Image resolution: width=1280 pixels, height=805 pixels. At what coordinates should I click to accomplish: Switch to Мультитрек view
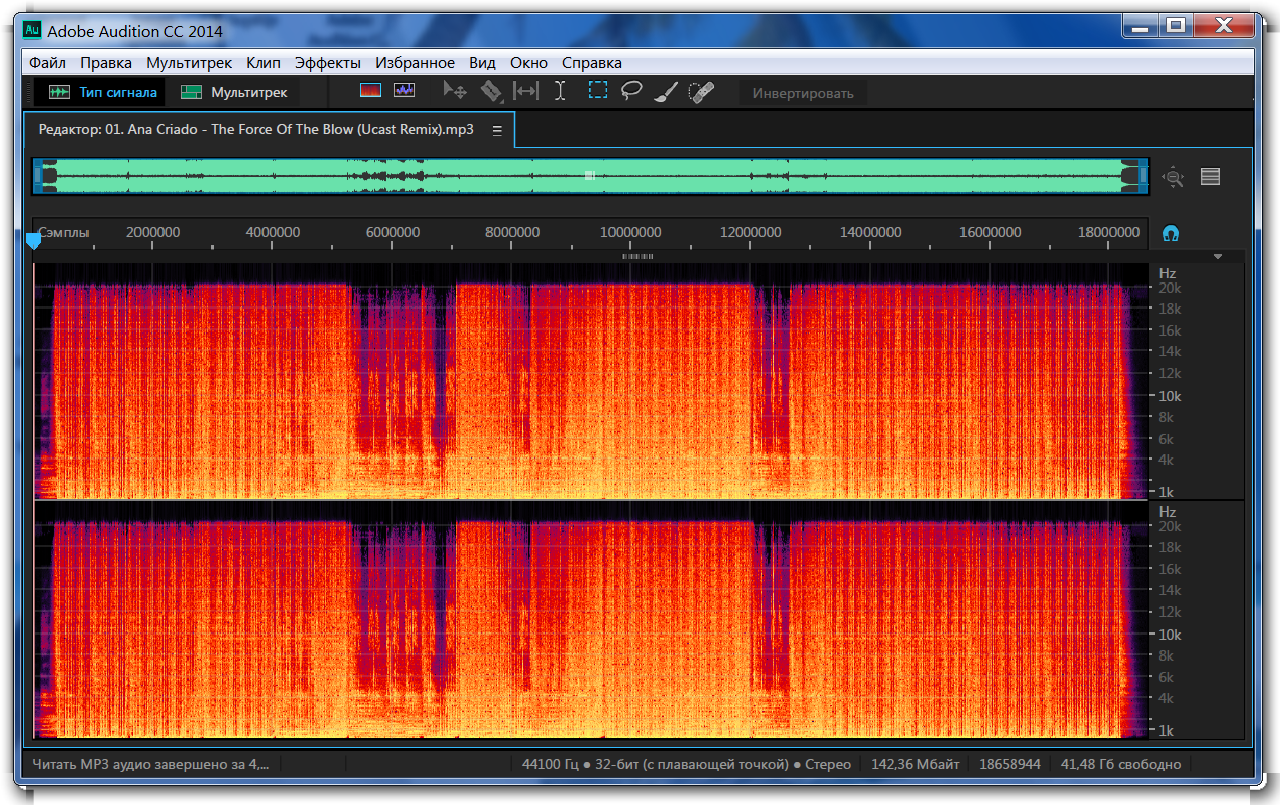tap(235, 92)
